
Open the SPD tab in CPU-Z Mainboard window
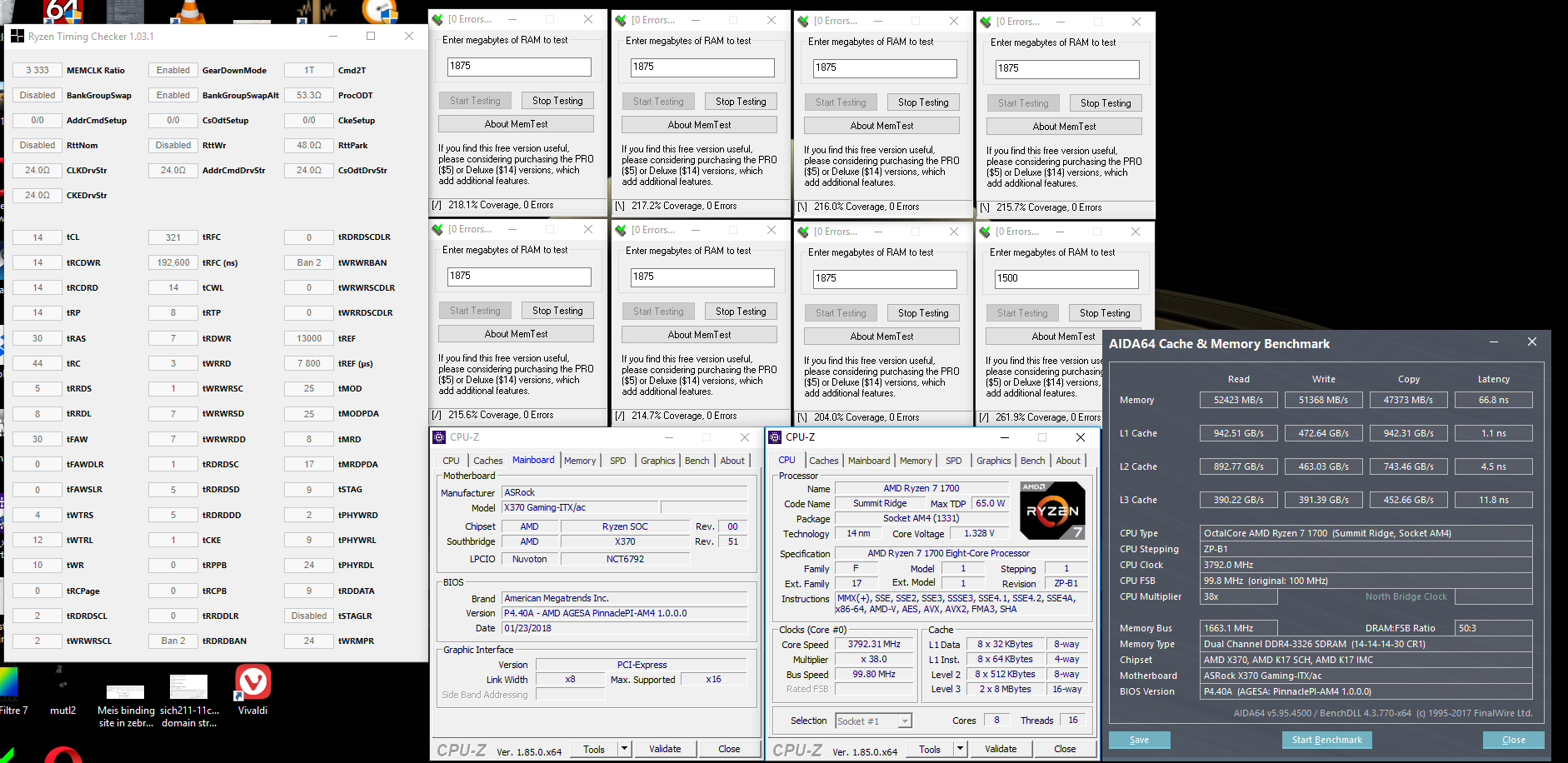pos(618,461)
